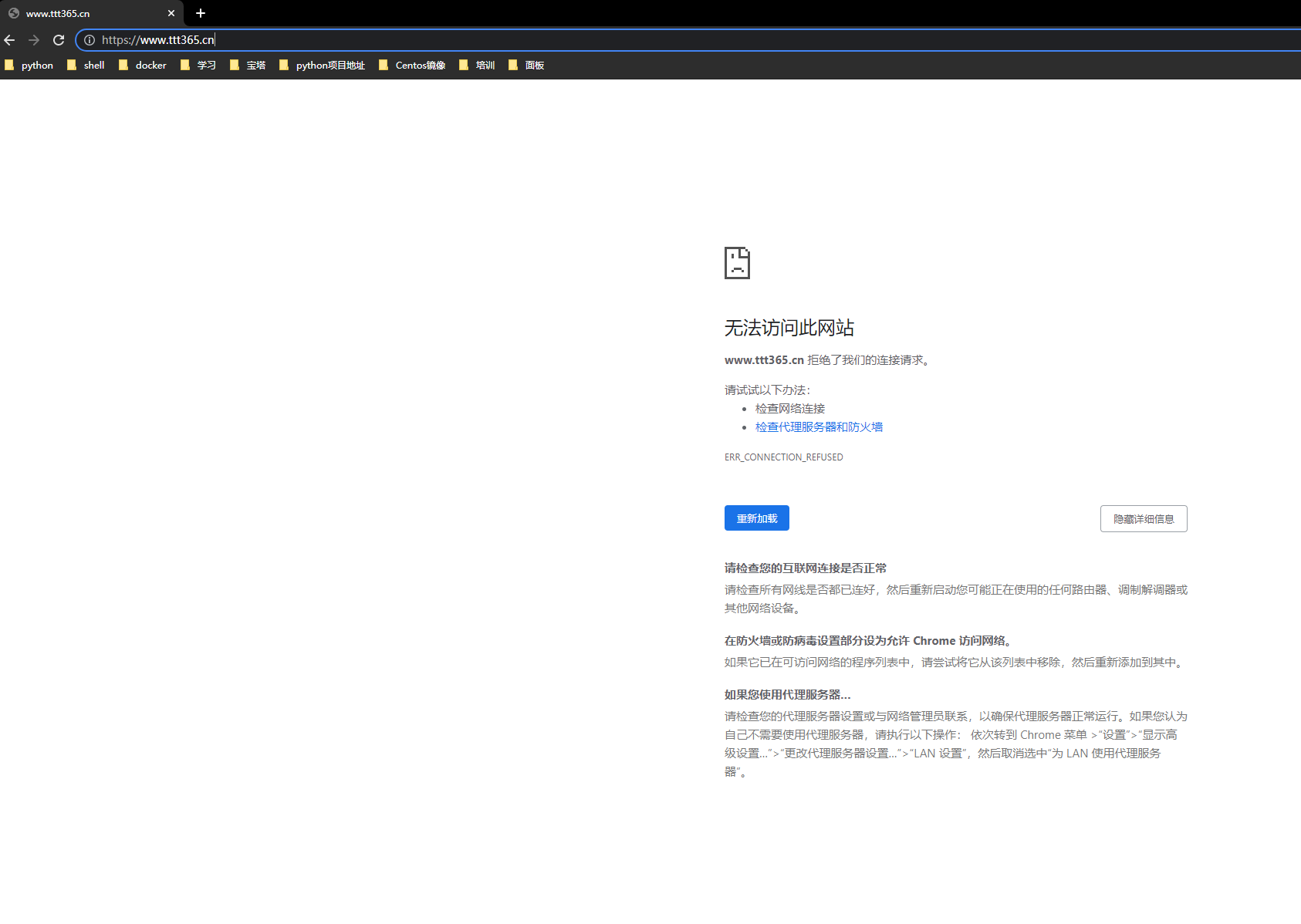This screenshot has width=1301, height=924.
Task: Open the shell bookmark folder
Action: [x=86, y=66]
